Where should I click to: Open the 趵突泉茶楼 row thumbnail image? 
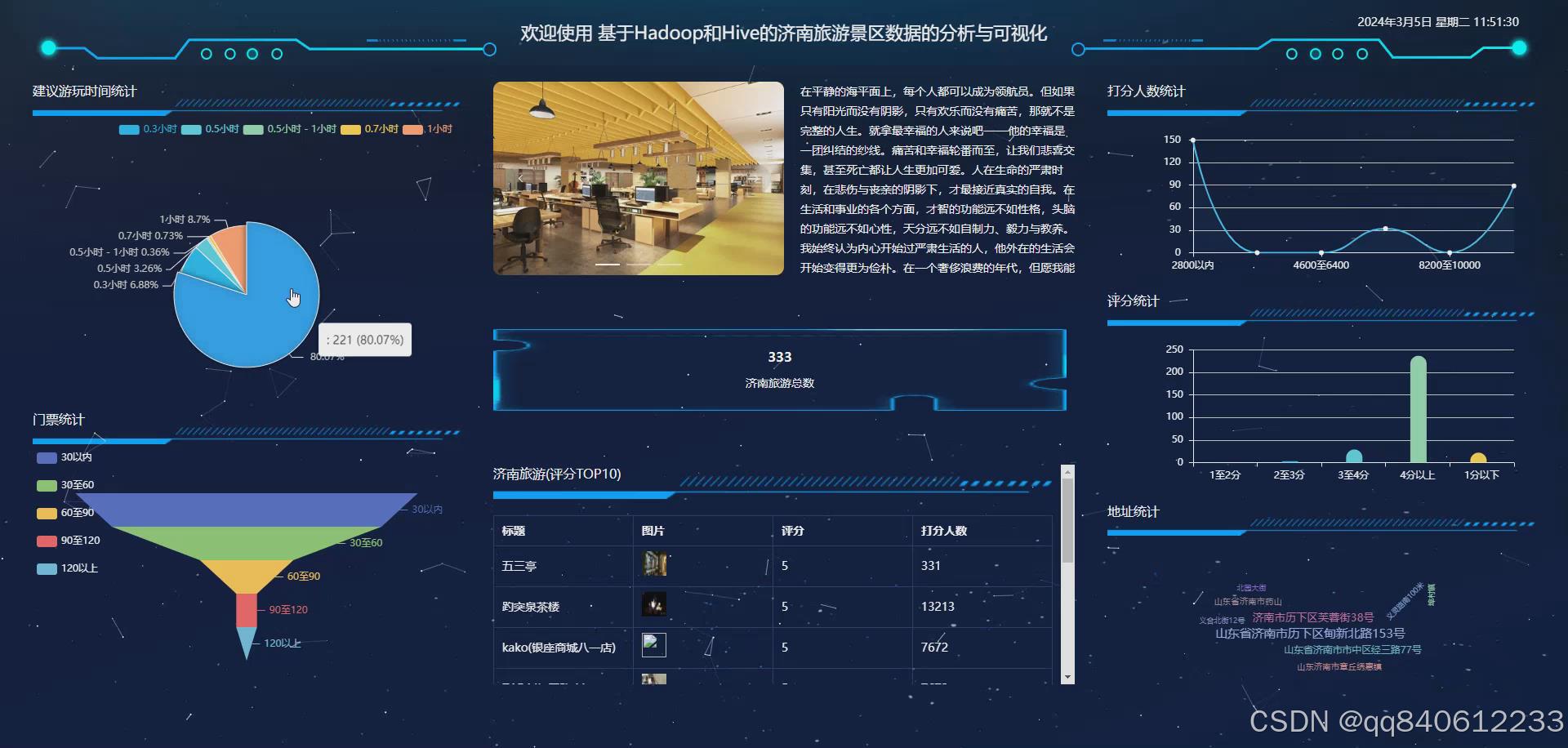click(654, 604)
